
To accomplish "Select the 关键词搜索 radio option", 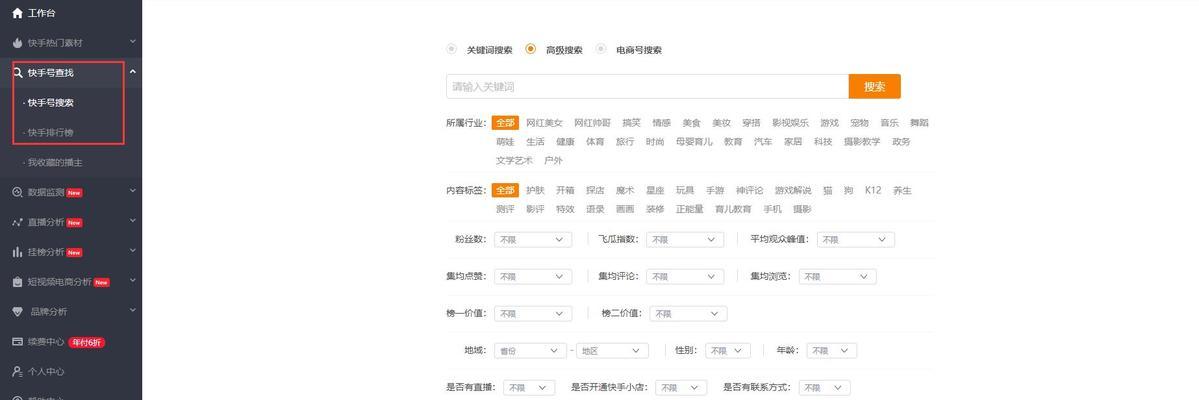I will tap(452, 49).
